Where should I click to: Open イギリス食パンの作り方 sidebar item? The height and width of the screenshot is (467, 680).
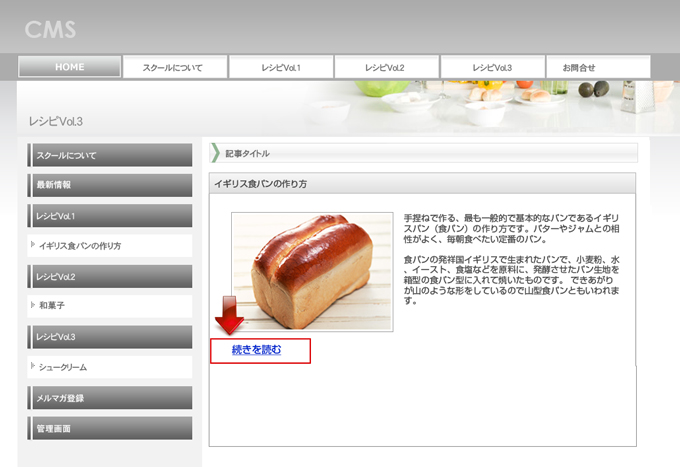[110, 246]
